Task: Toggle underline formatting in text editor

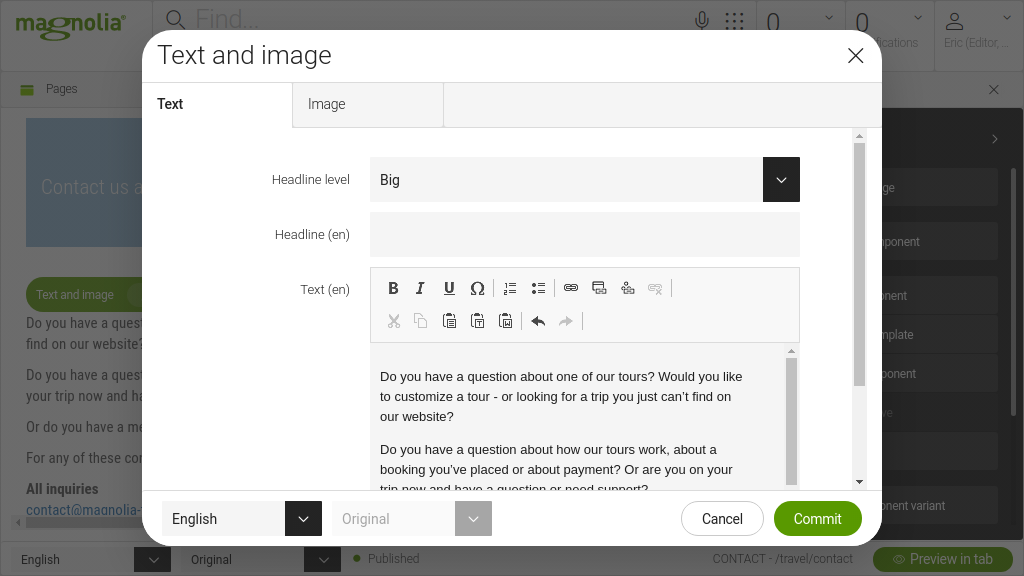Action: point(449,288)
